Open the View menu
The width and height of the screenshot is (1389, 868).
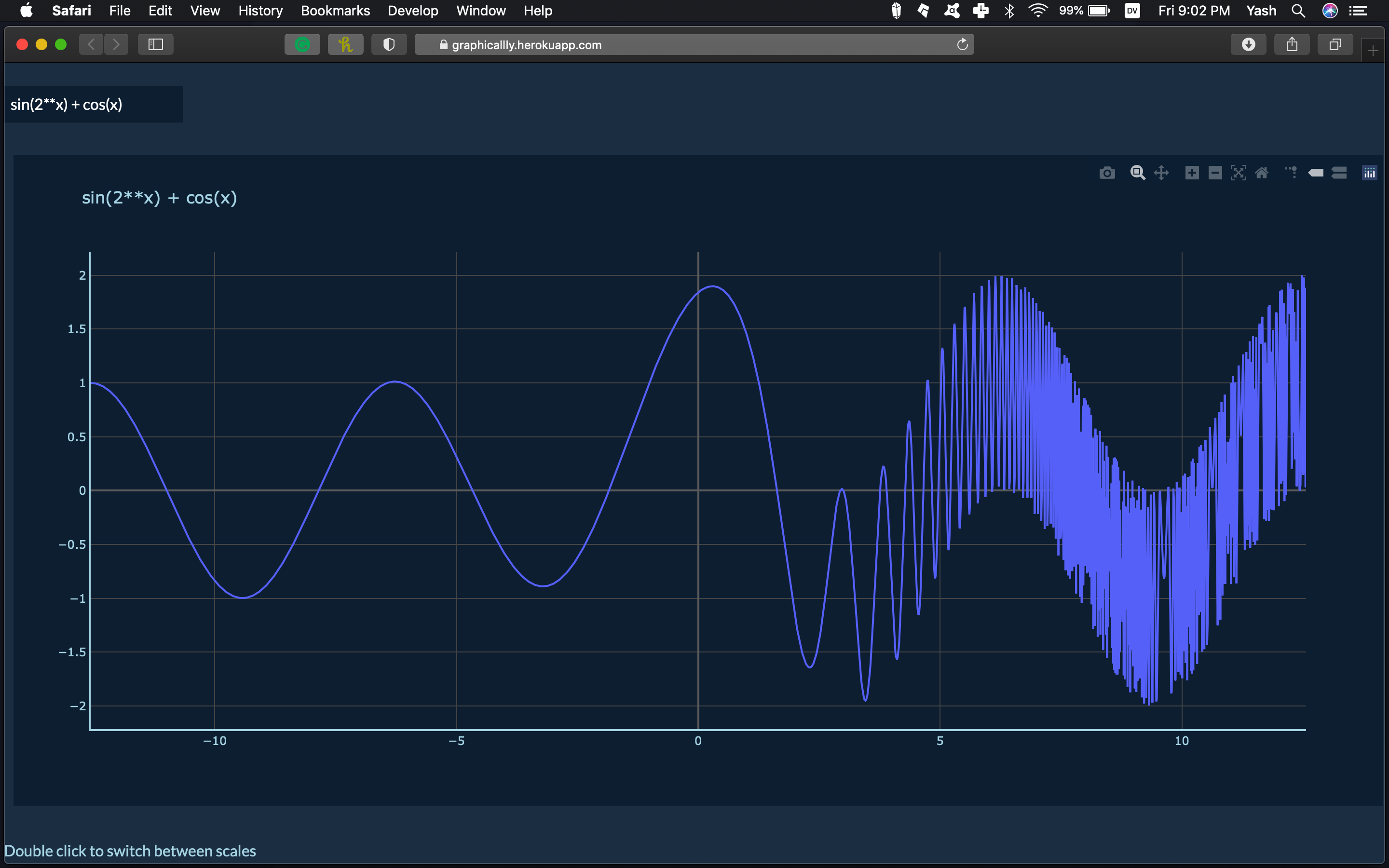(x=205, y=10)
